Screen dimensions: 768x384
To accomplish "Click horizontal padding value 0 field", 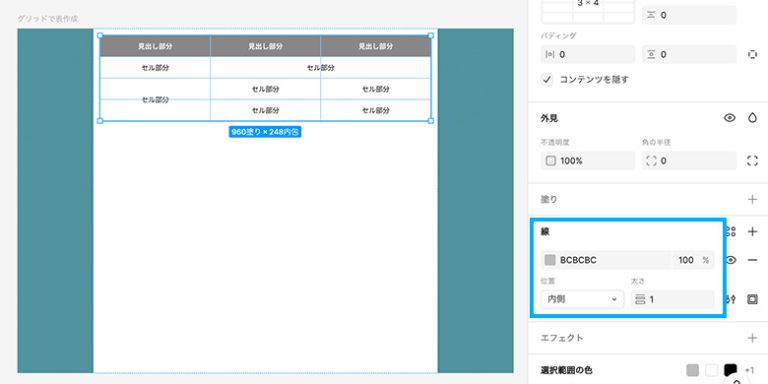I will click(588, 54).
